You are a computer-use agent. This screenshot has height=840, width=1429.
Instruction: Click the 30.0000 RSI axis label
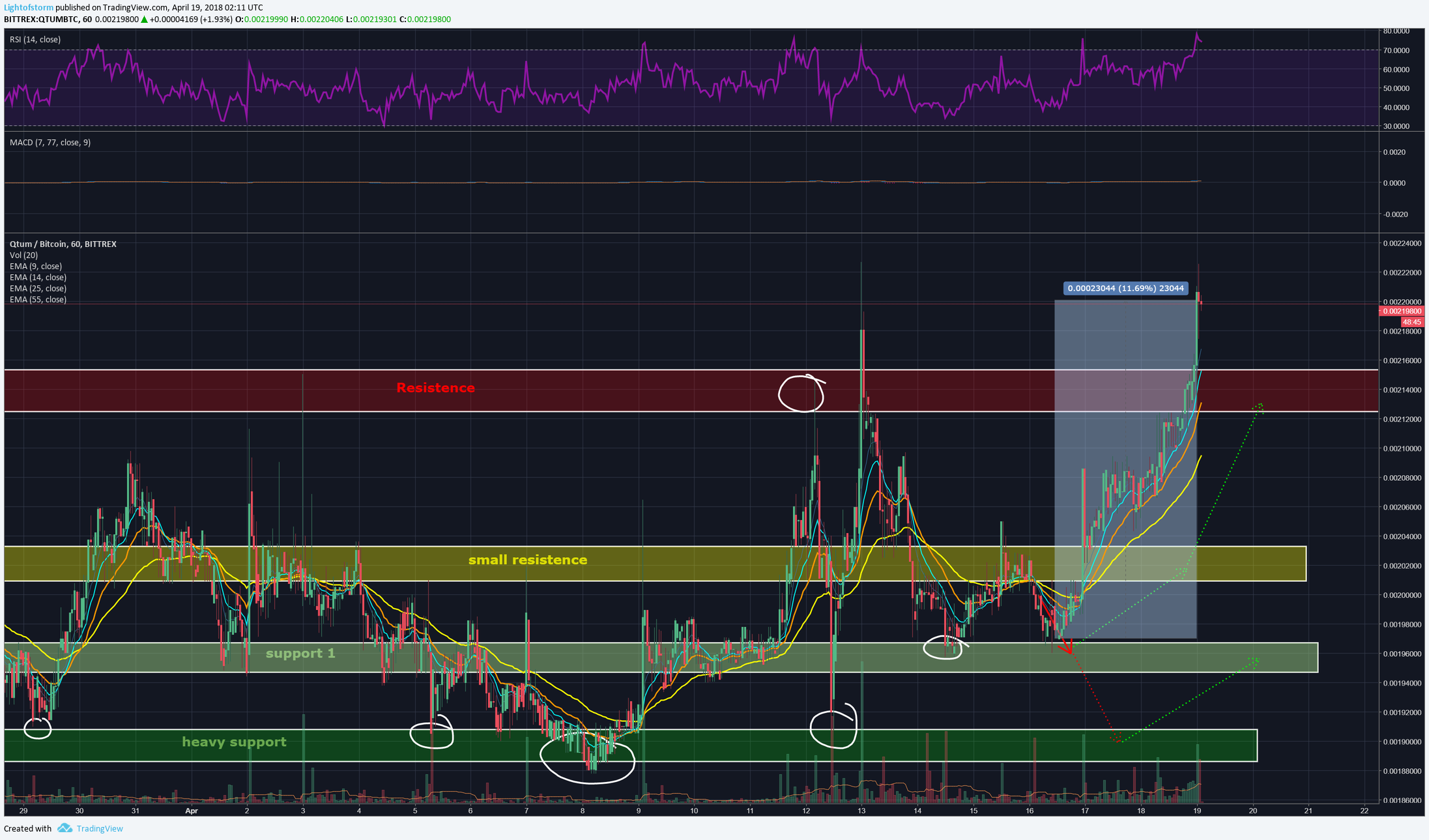click(x=1396, y=126)
